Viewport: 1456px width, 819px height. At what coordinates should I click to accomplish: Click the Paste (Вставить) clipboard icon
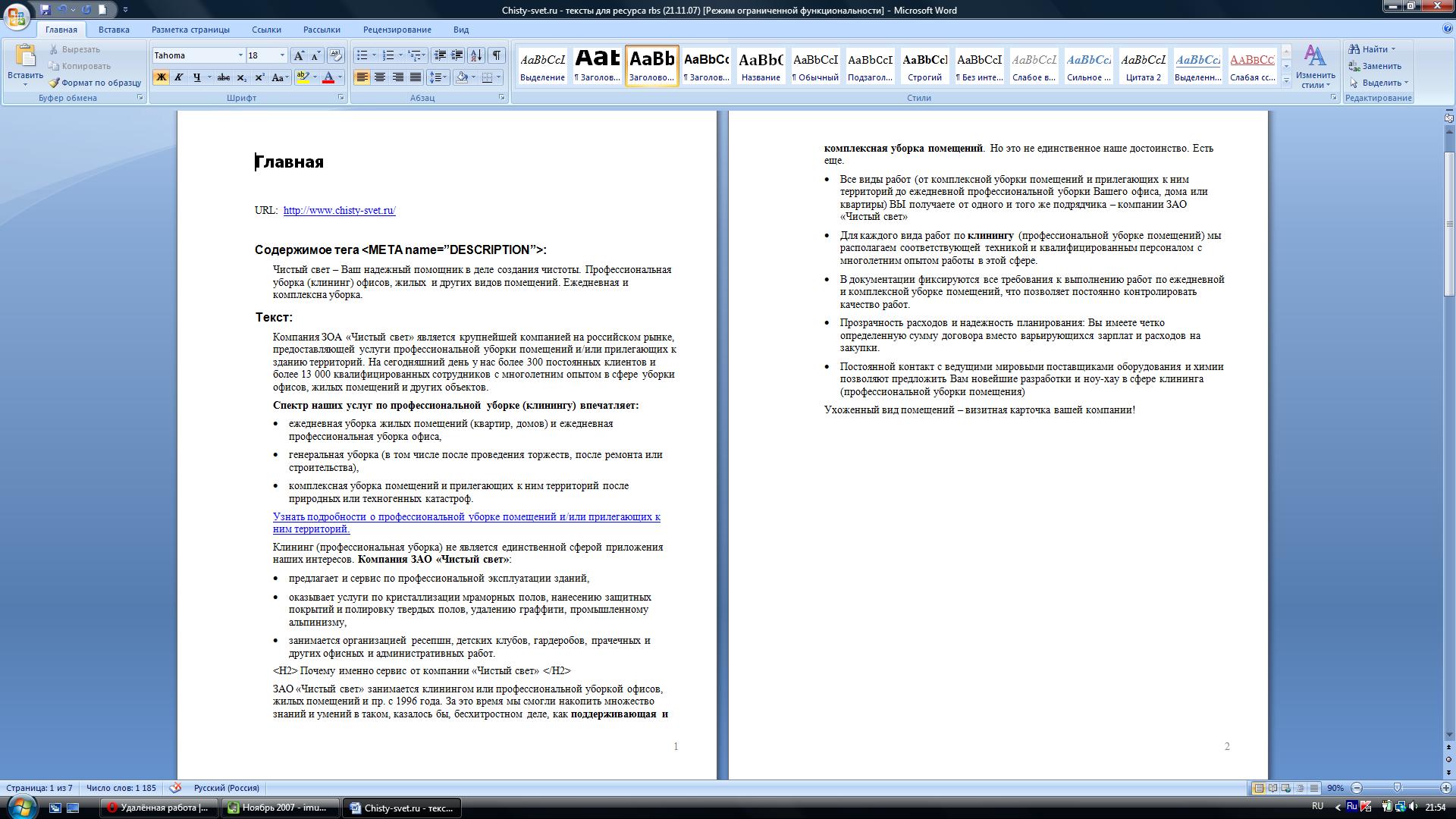(x=25, y=57)
